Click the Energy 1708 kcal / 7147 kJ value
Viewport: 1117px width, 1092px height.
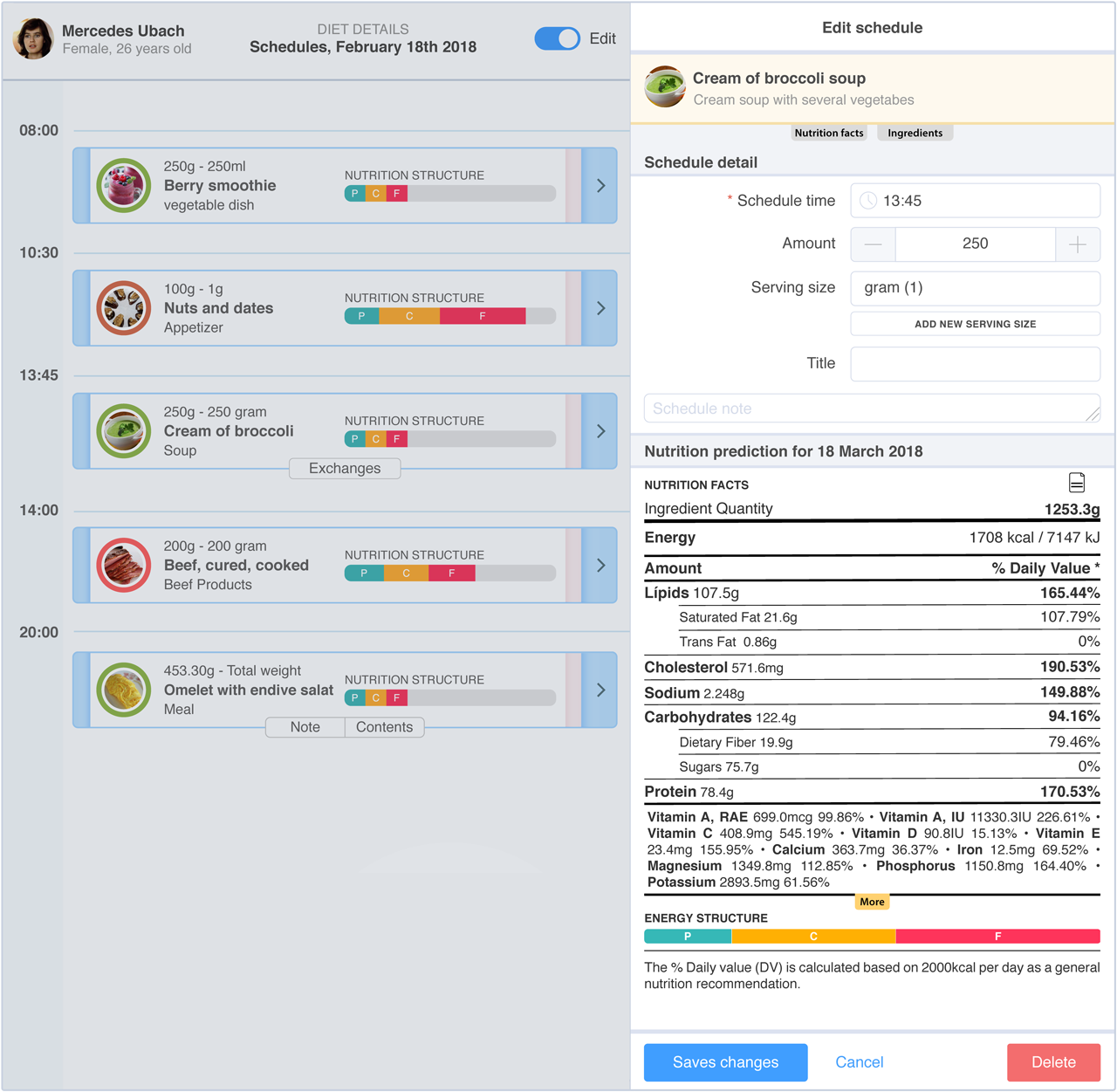click(x=1034, y=538)
